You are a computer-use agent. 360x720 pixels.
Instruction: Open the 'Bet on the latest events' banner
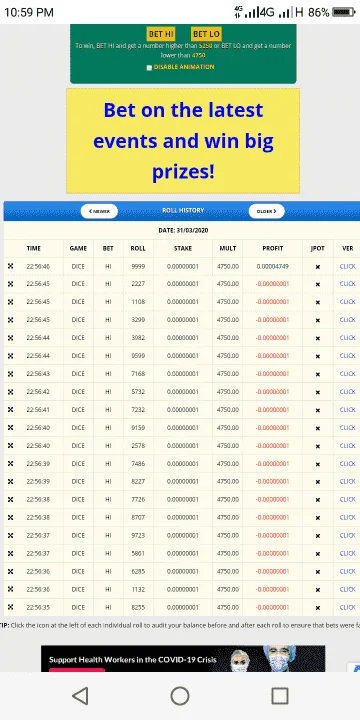(x=183, y=141)
